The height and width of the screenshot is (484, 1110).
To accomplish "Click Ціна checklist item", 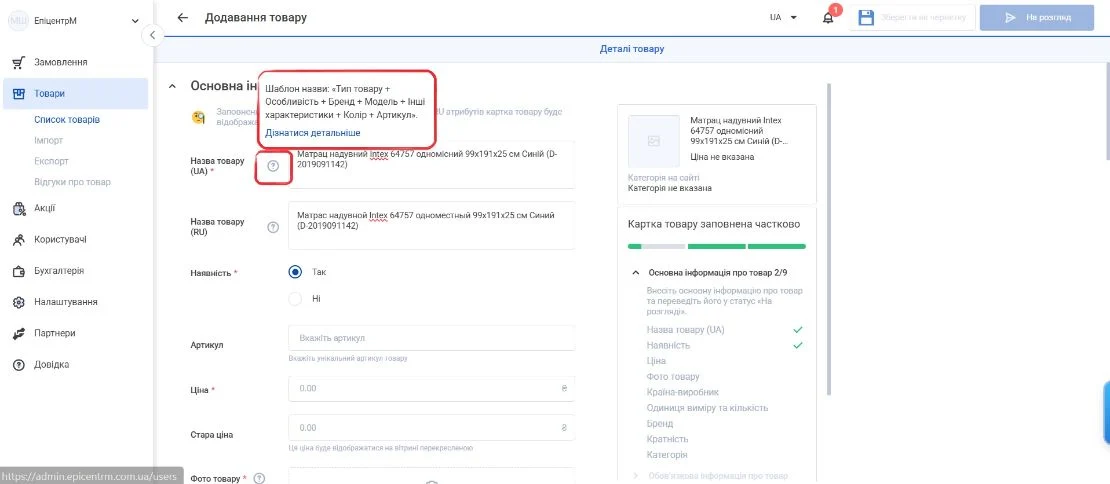I will pyautogui.click(x=656, y=361).
